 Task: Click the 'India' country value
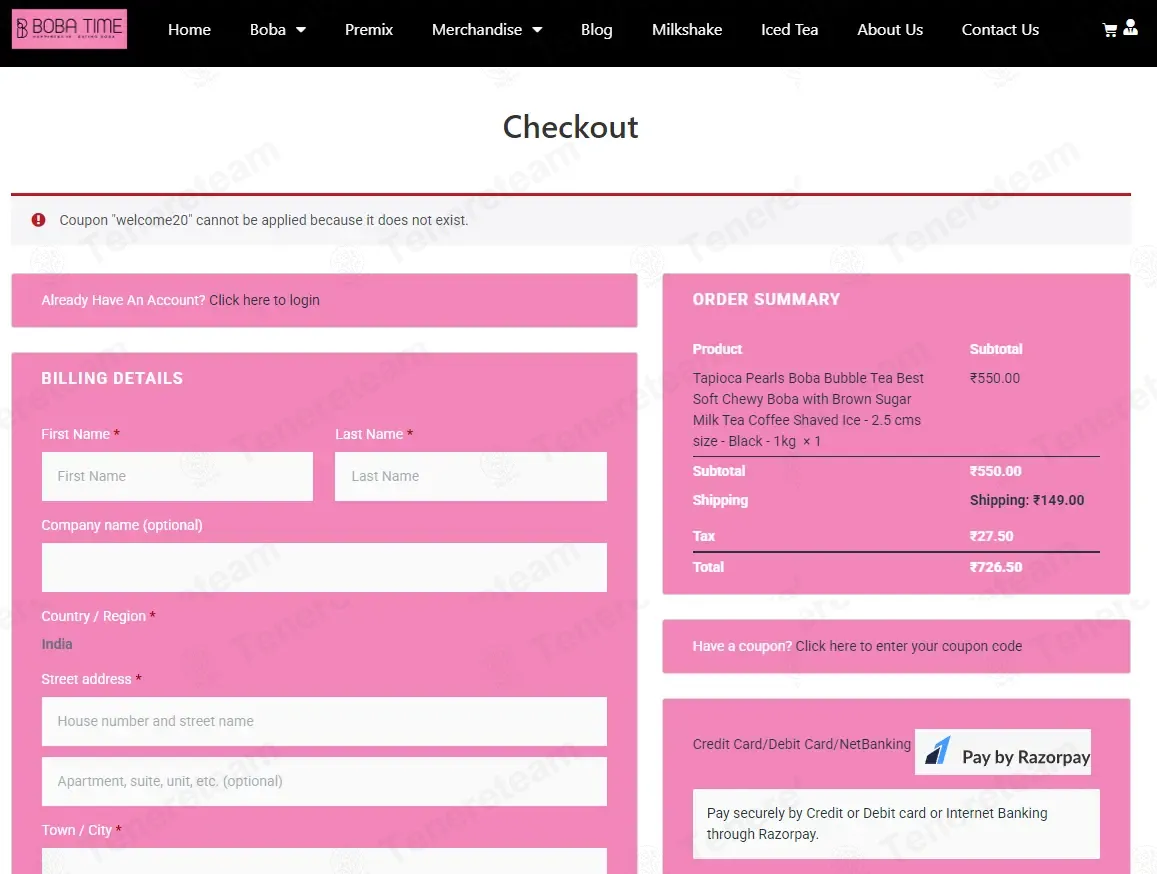[x=57, y=644]
